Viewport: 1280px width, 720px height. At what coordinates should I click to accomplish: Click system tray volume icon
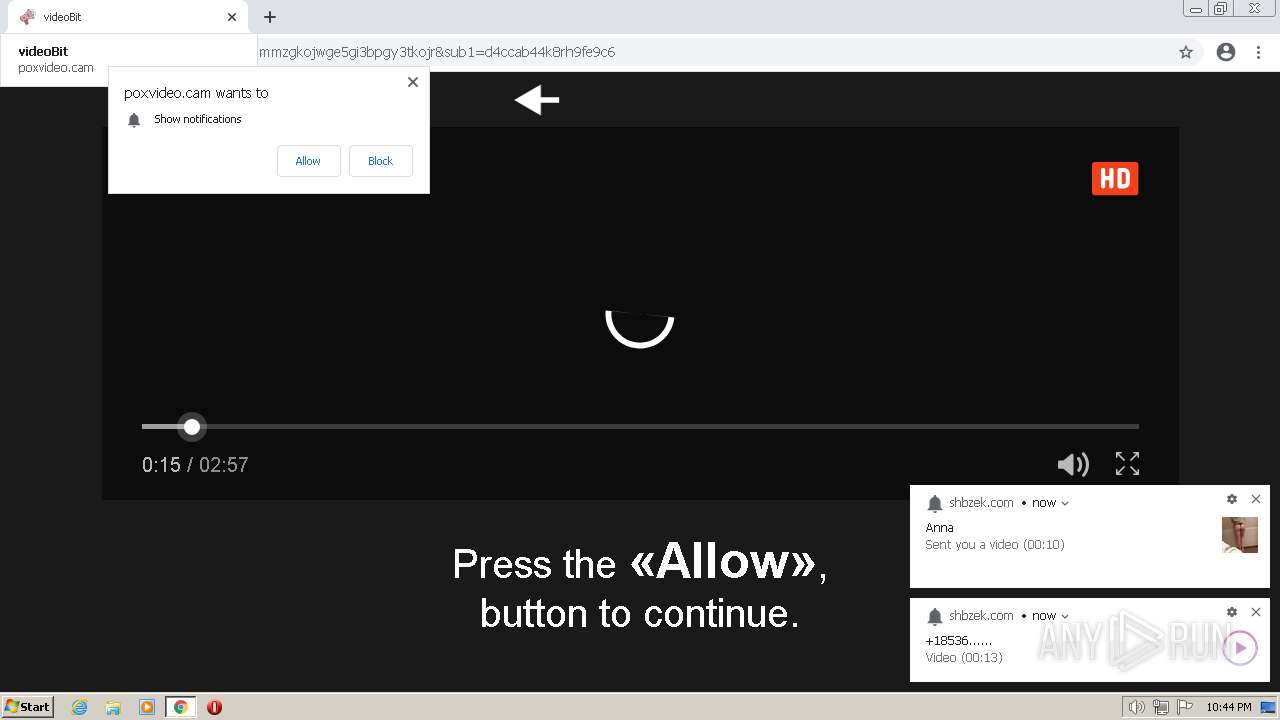tap(1137, 707)
